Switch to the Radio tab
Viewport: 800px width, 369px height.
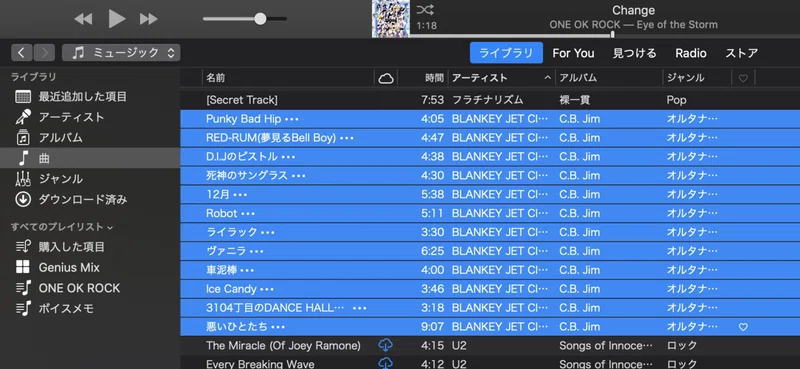pyautogui.click(x=691, y=53)
